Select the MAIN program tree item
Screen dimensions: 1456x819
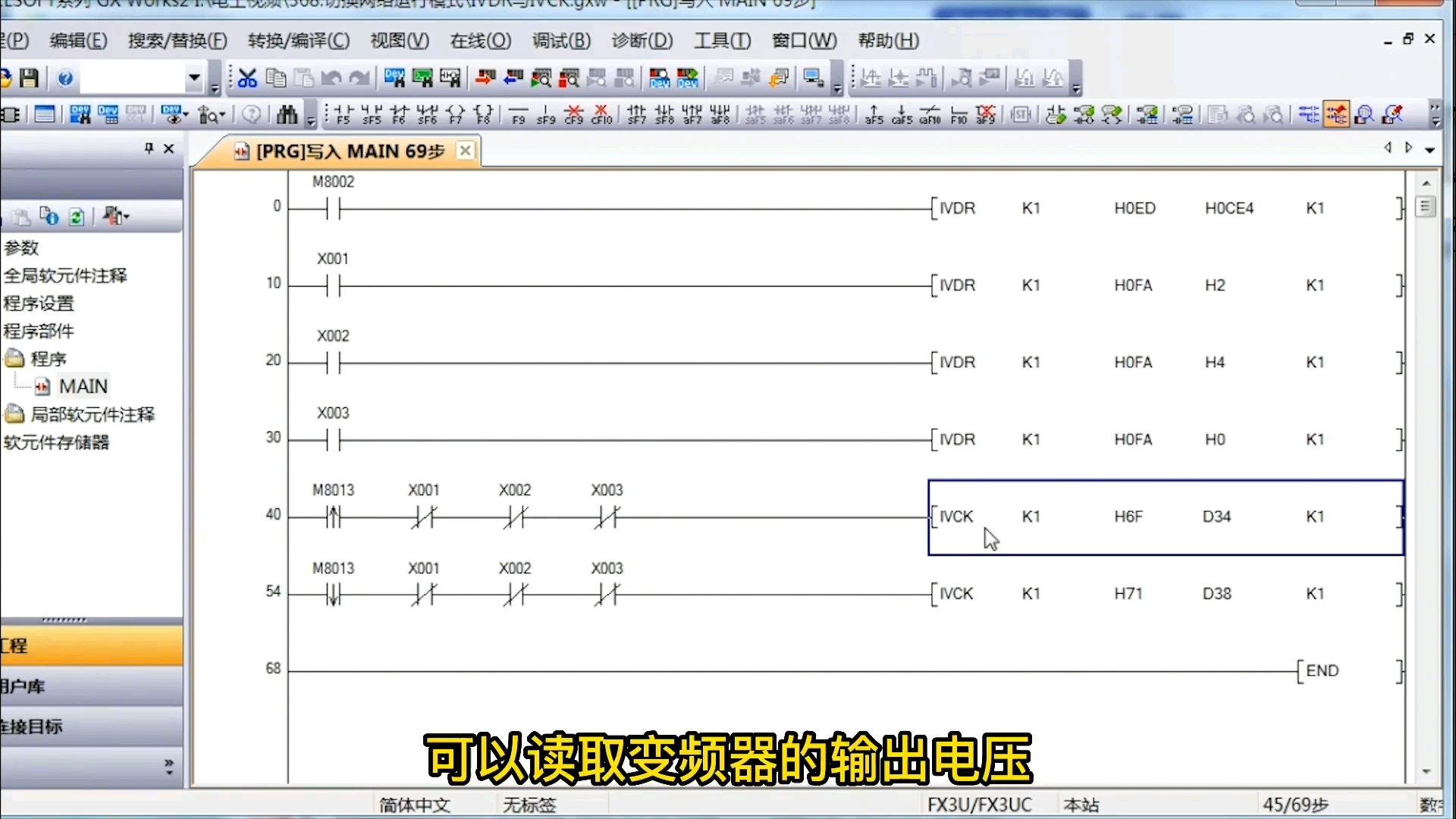83,387
